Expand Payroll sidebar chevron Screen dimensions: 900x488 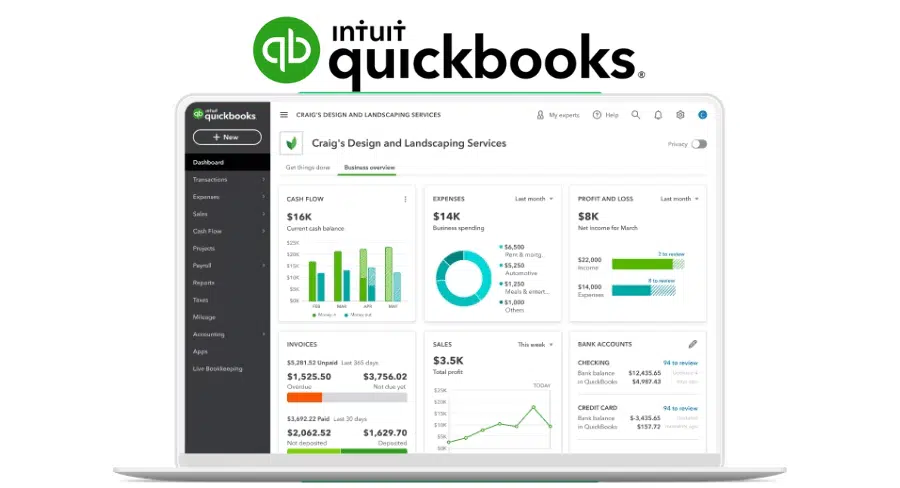coord(263,266)
